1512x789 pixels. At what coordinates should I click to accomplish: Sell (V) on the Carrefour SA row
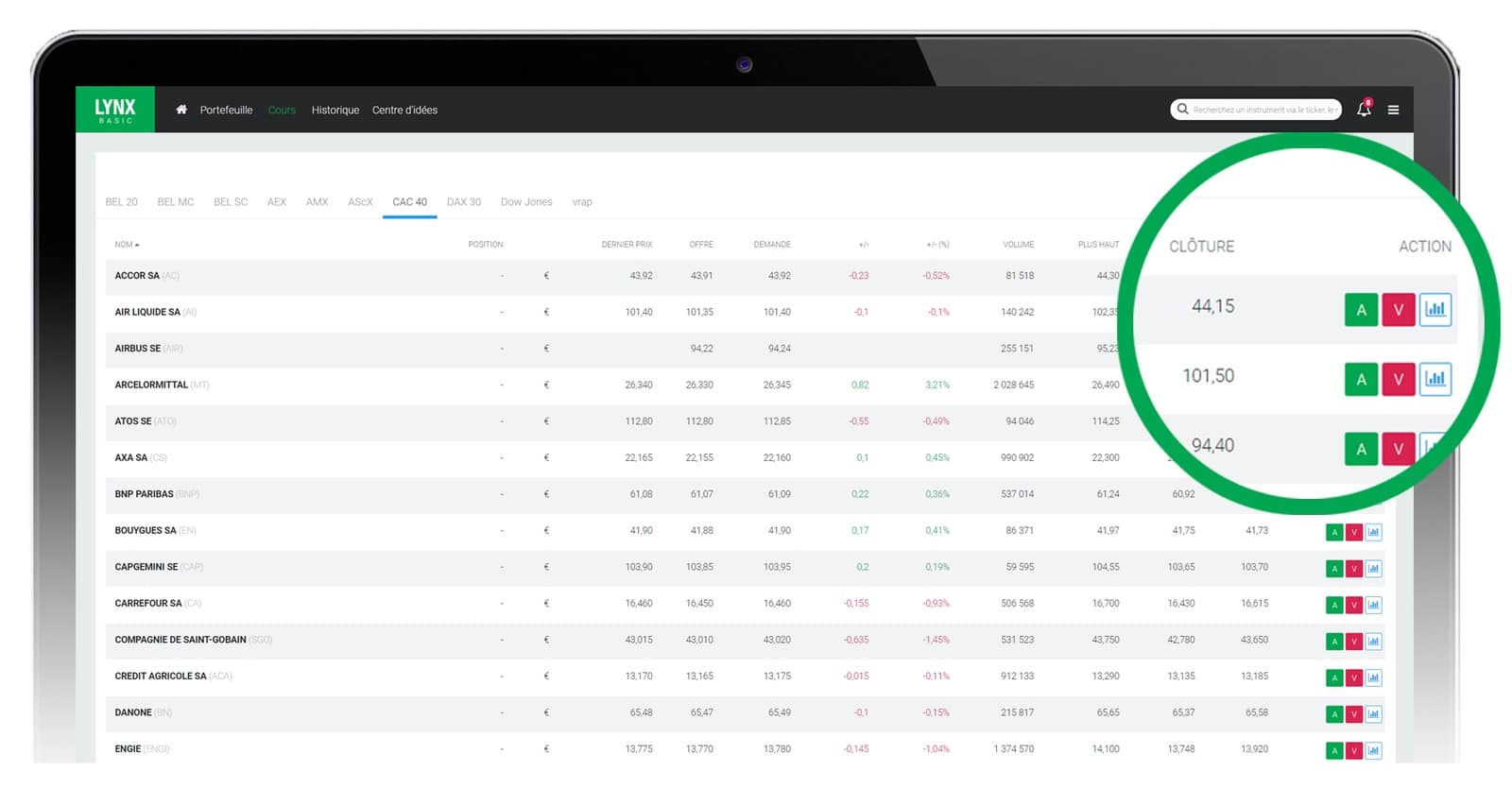point(1354,605)
